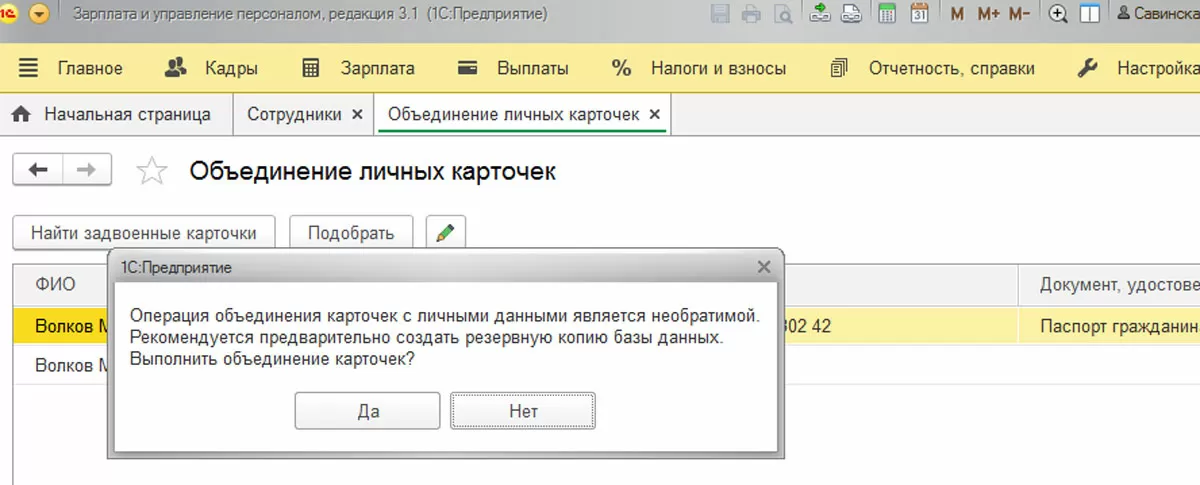Viewport: 1200px width, 485px height.
Task: Open the Налоги и взносы section
Action: point(699,69)
